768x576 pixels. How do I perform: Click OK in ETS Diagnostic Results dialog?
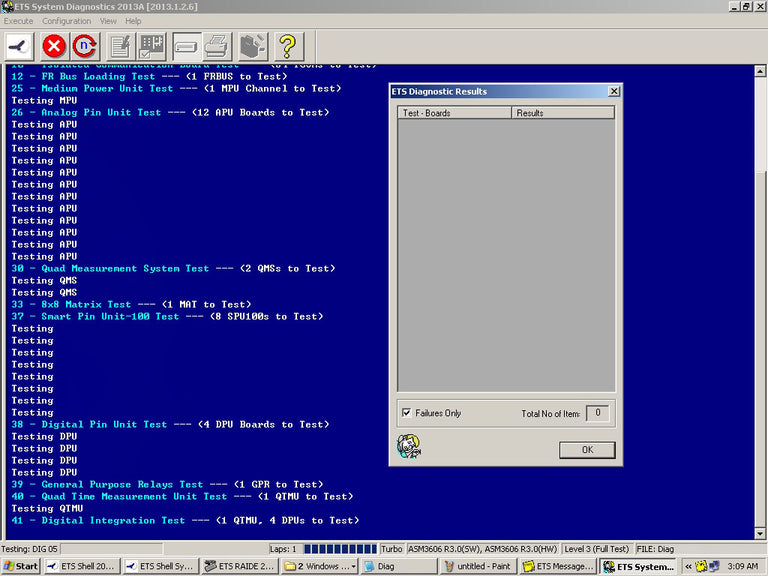point(587,450)
